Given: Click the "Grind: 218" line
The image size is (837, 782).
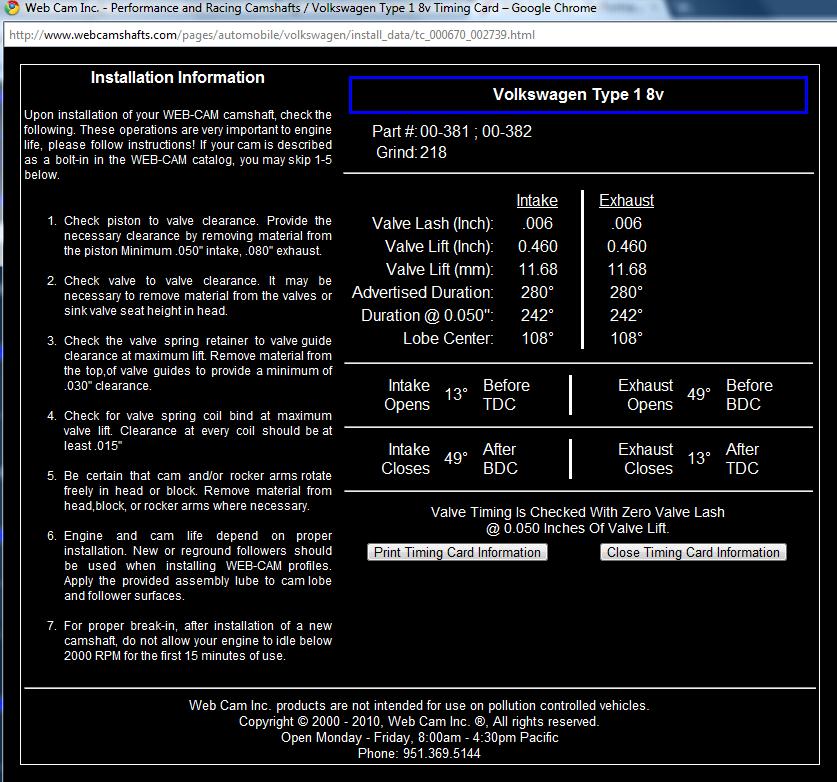Looking at the screenshot, I should click(411, 153).
